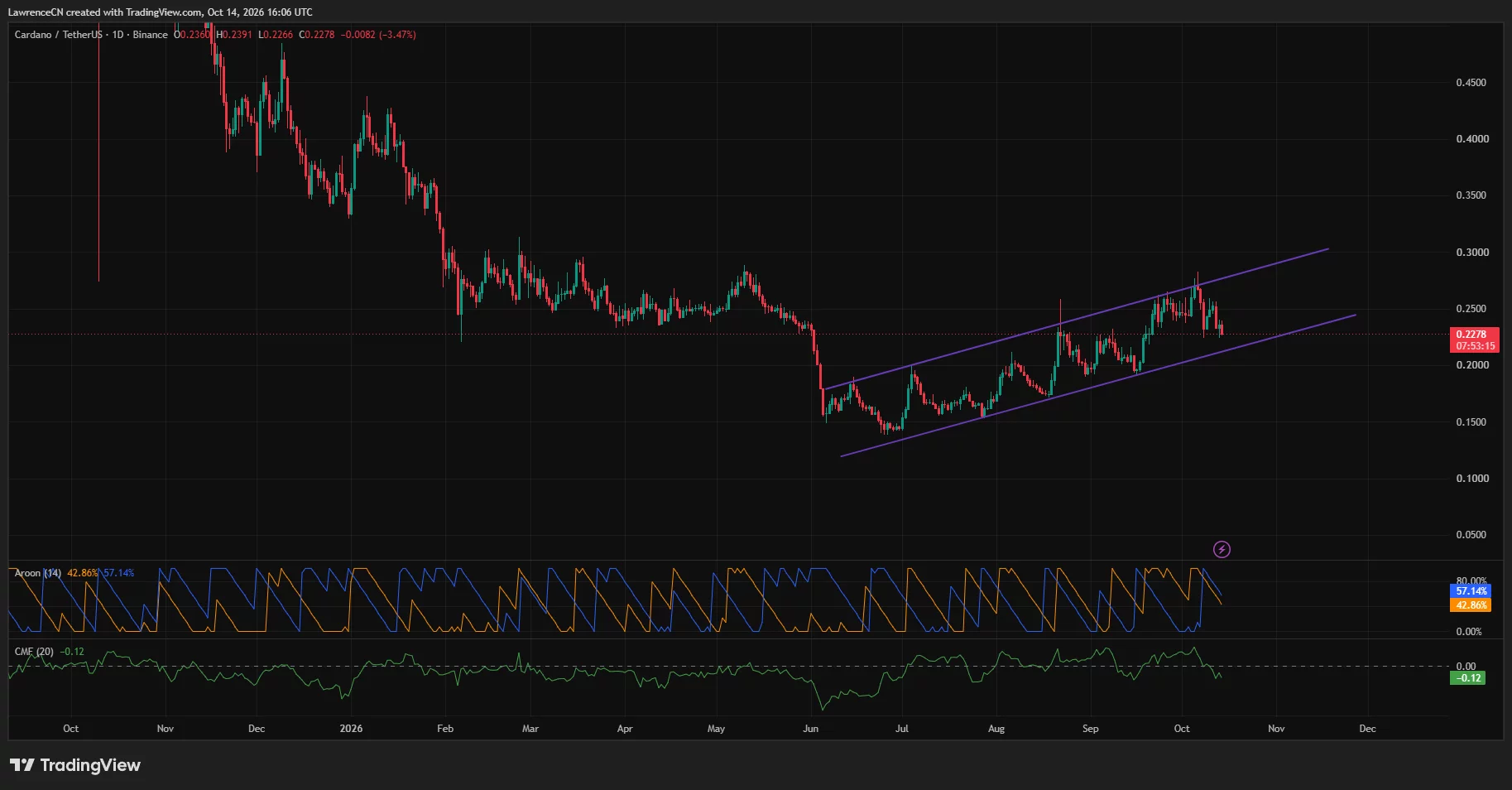1512x790 pixels.
Task: Click the blue 57.14% Aroon legend value
Action: click(x=118, y=573)
